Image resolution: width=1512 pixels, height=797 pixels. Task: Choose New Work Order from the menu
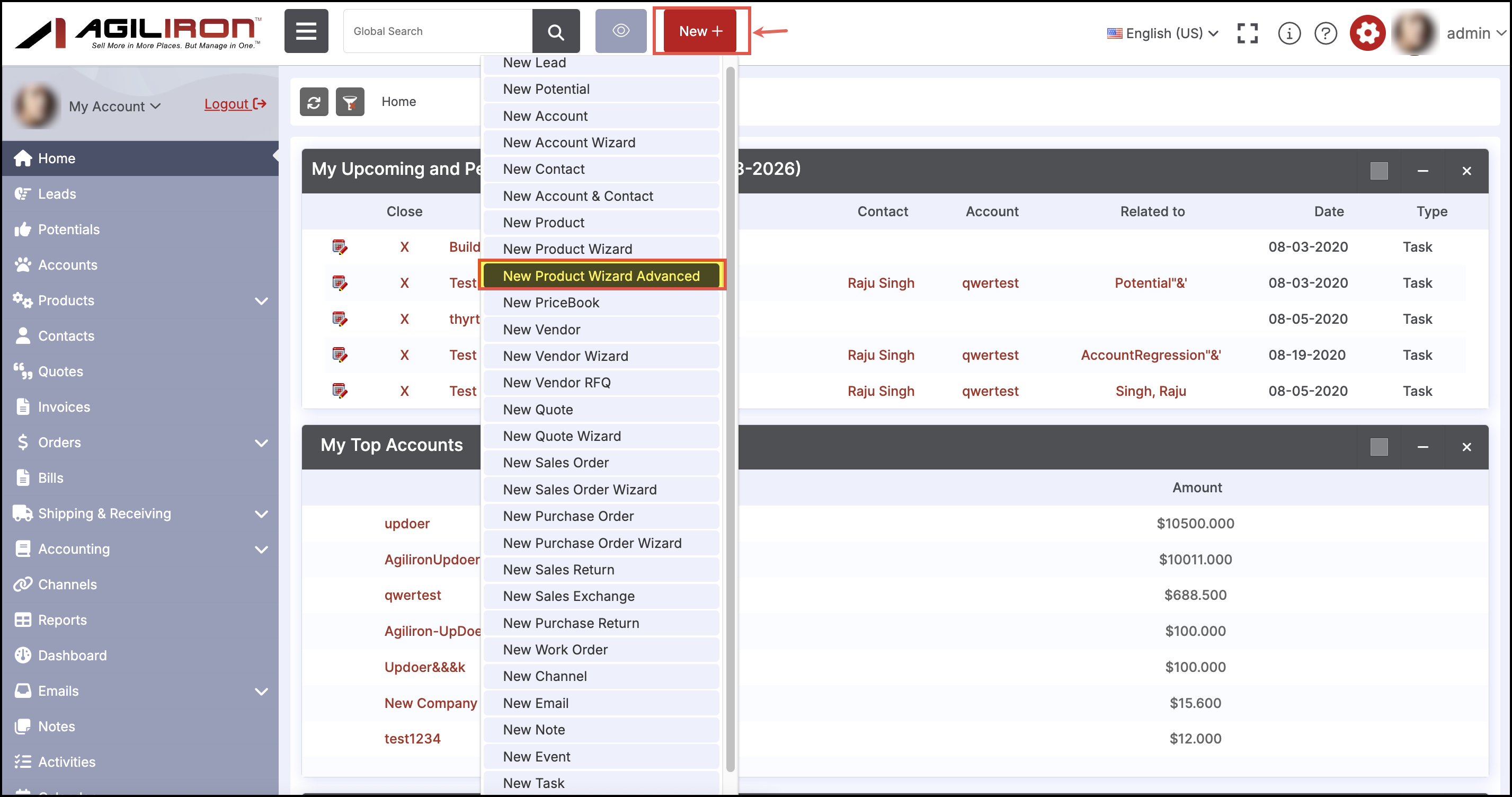602,650
